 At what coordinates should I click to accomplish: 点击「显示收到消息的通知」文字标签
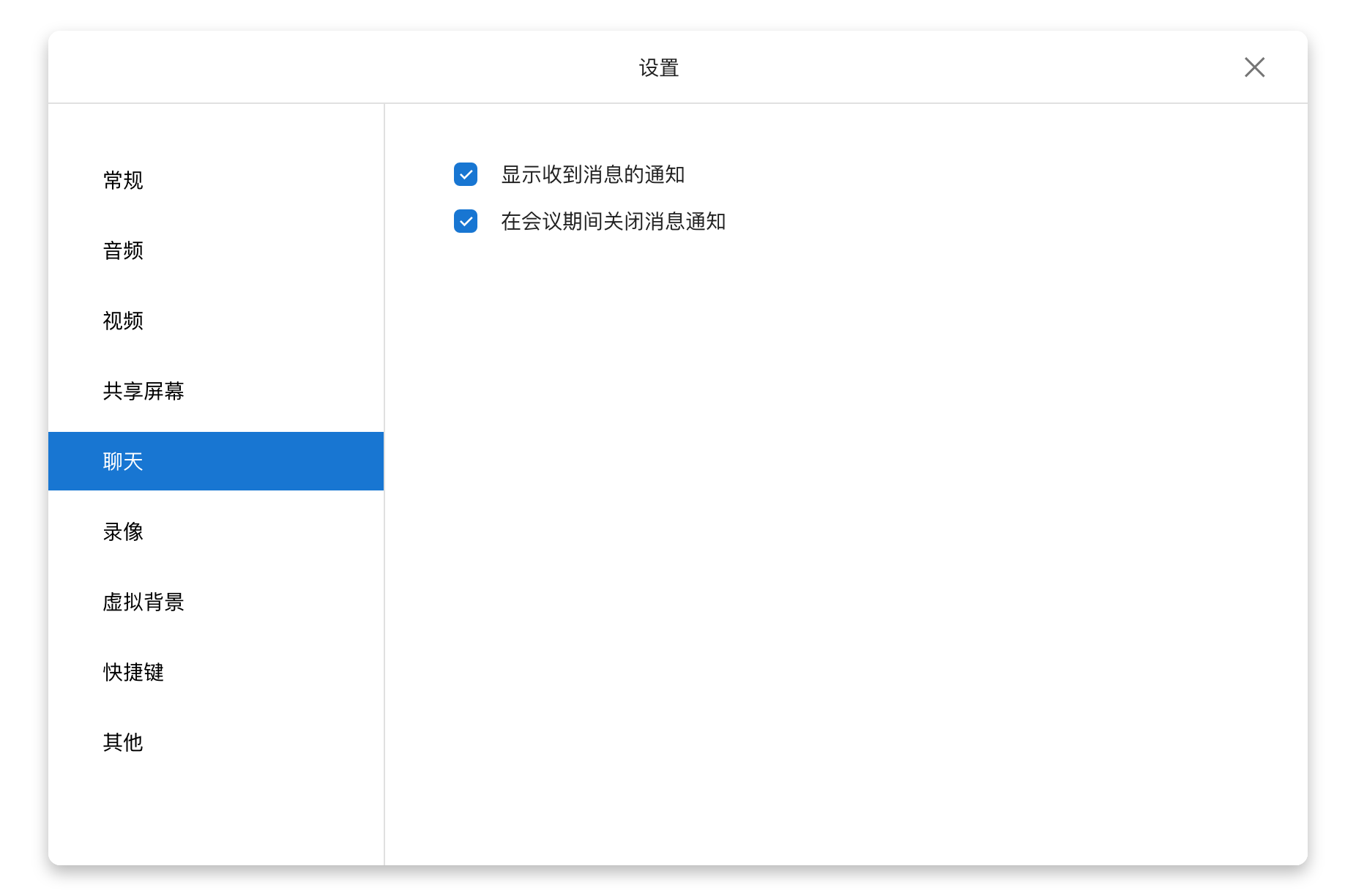click(595, 175)
